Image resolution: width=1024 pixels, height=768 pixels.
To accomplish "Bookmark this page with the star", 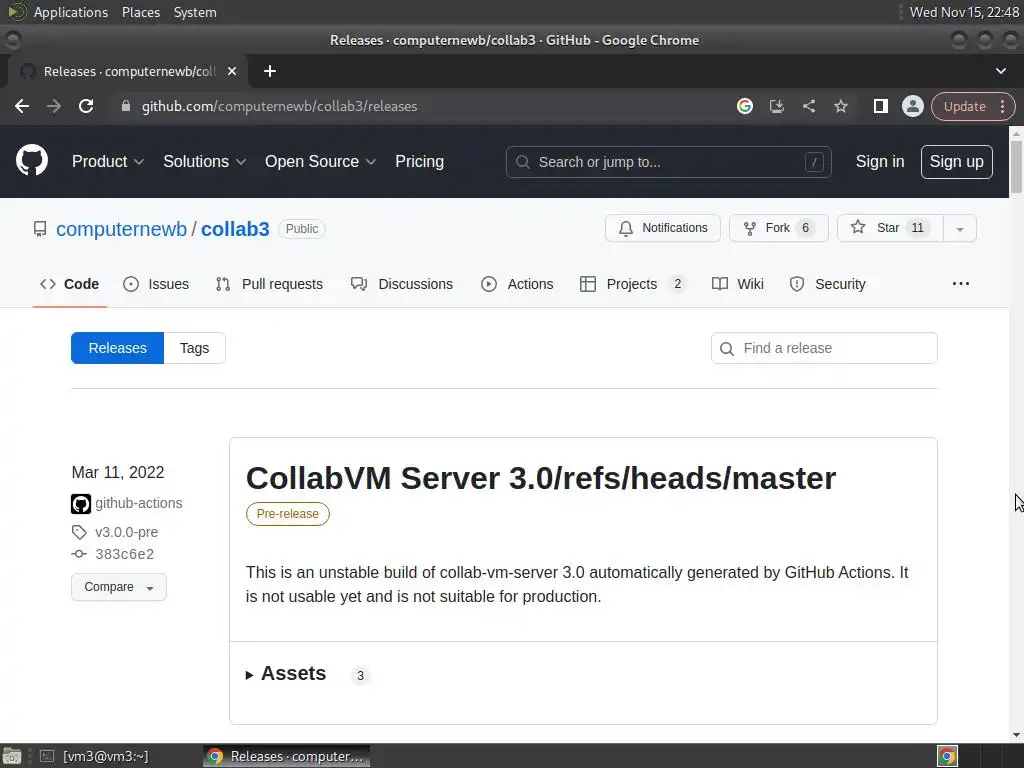I will 840,106.
